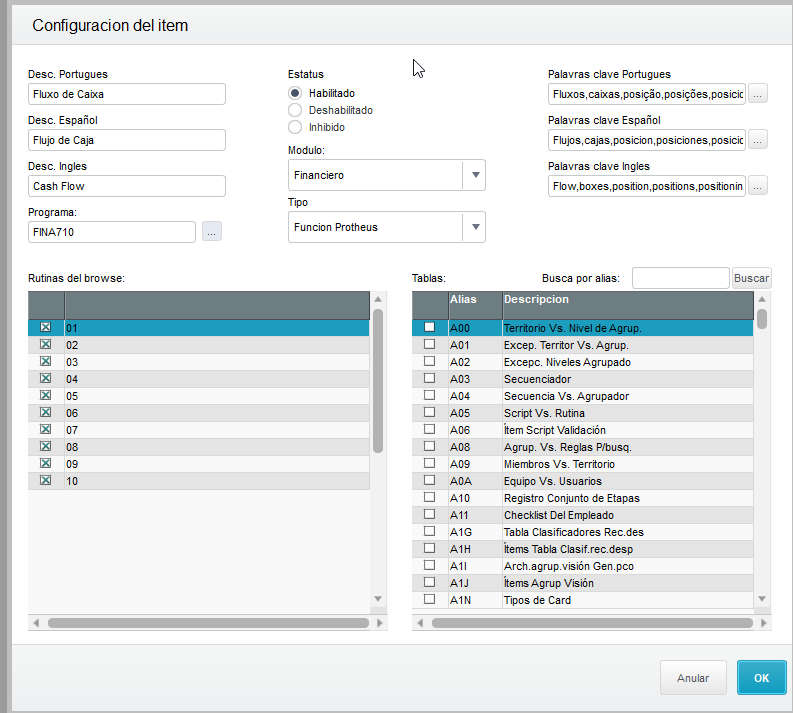Open the Programa lookup ellipsis button
Image resolution: width=793 pixels, height=713 pixels.
[211, 232]
